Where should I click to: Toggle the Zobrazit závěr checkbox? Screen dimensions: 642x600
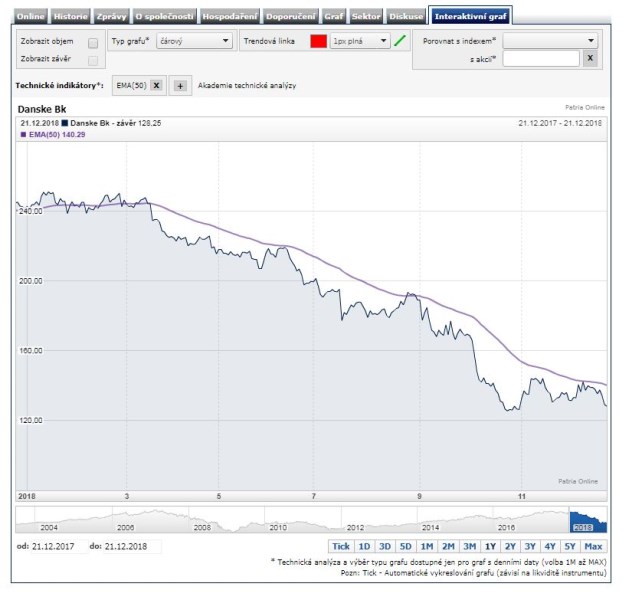(x=93, y=60)
